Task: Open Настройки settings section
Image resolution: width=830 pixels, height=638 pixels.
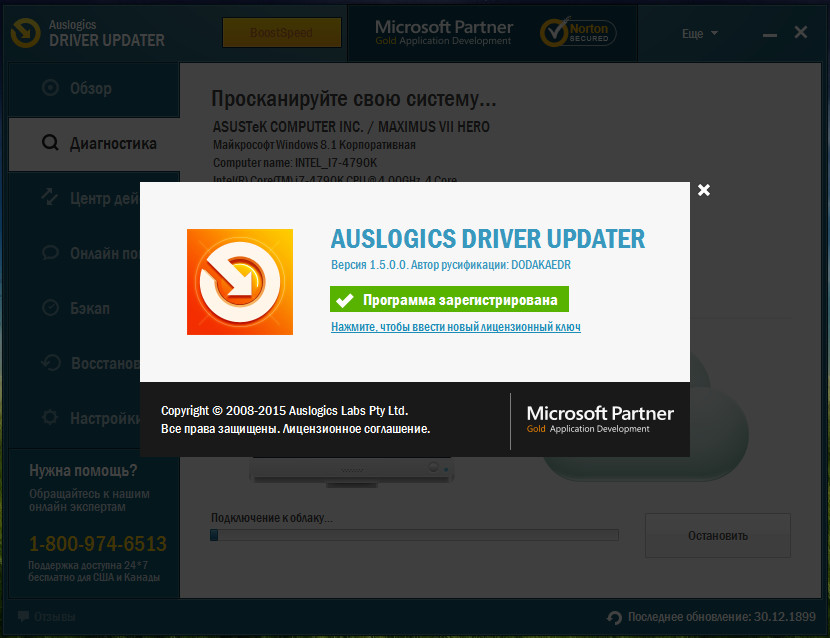Action: point(74,419)
